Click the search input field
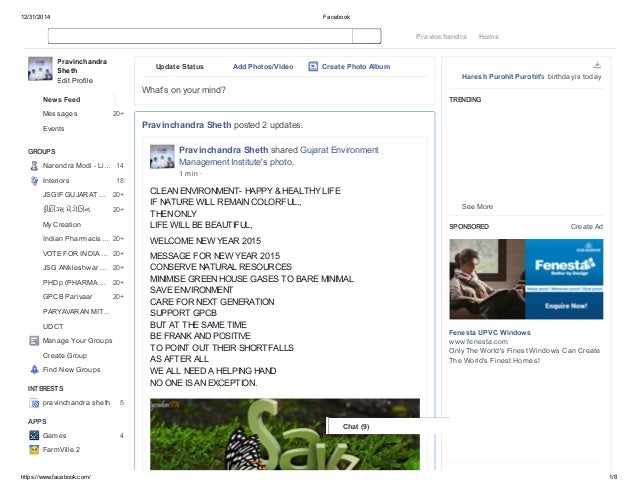Viewport: 638px width, 493px height. click(200, 36)
